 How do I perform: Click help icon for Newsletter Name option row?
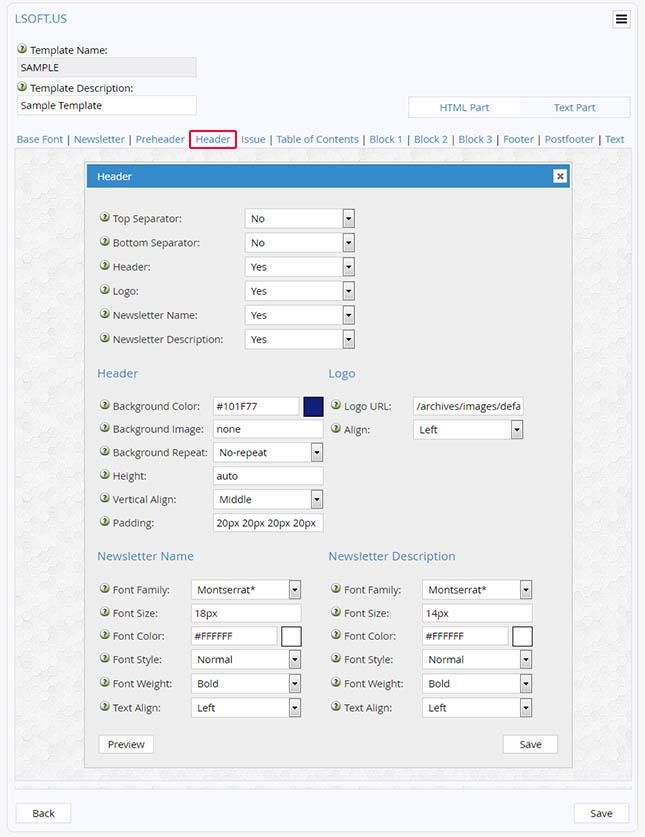pyautogui.click(x=105, y=314)
